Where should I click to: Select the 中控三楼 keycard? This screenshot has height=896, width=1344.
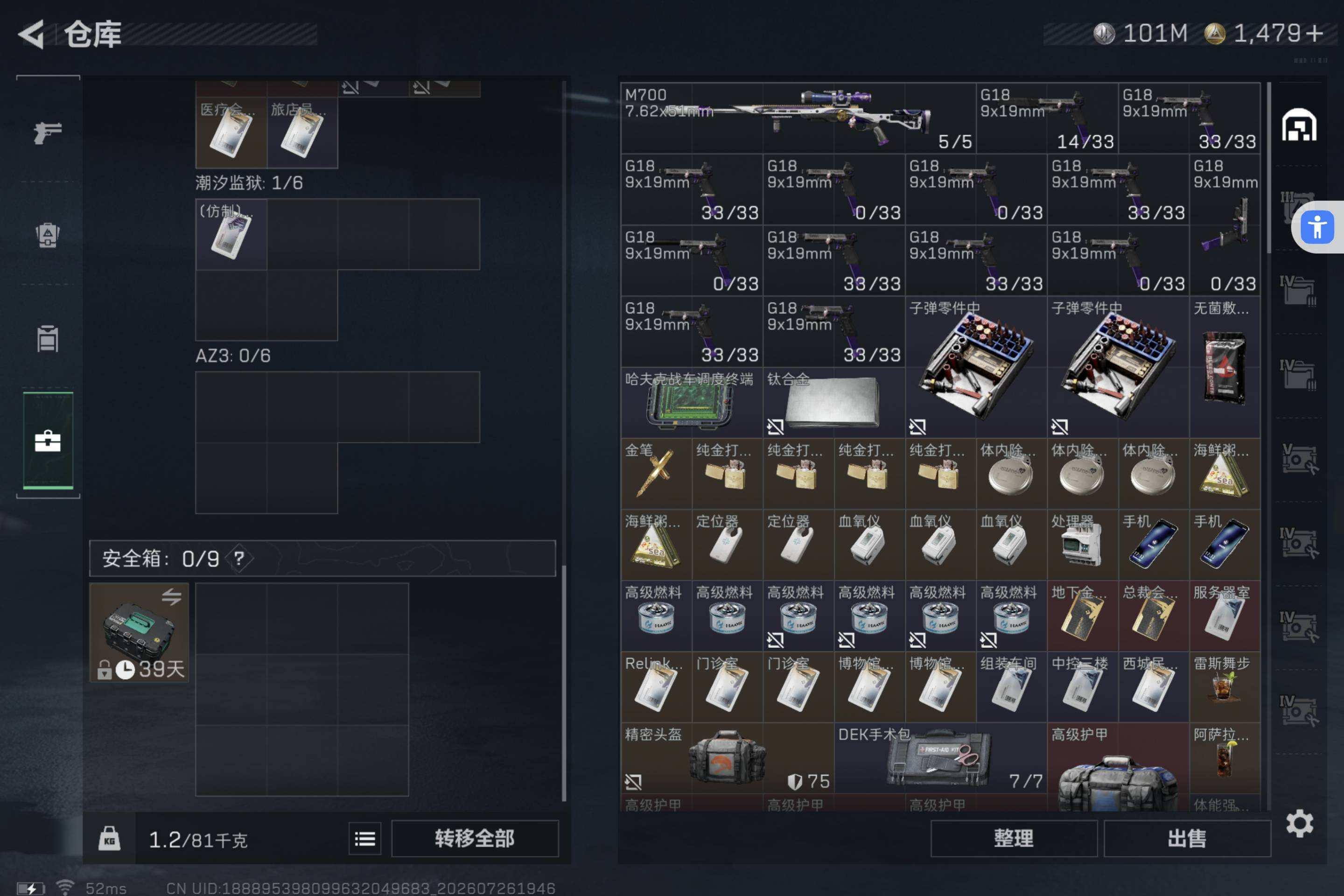[1082, 687]
